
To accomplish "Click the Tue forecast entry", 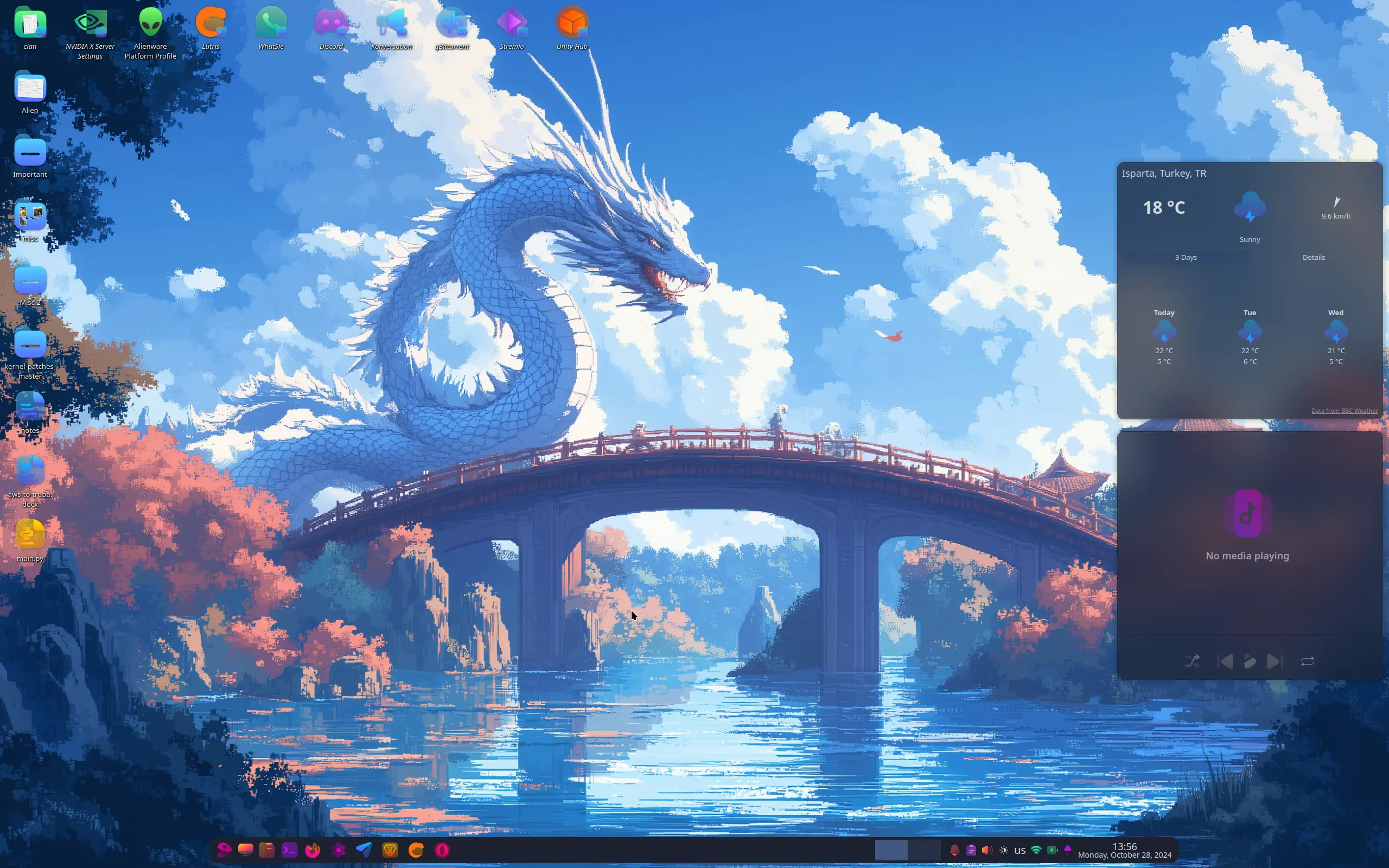I will [1250, 337].
